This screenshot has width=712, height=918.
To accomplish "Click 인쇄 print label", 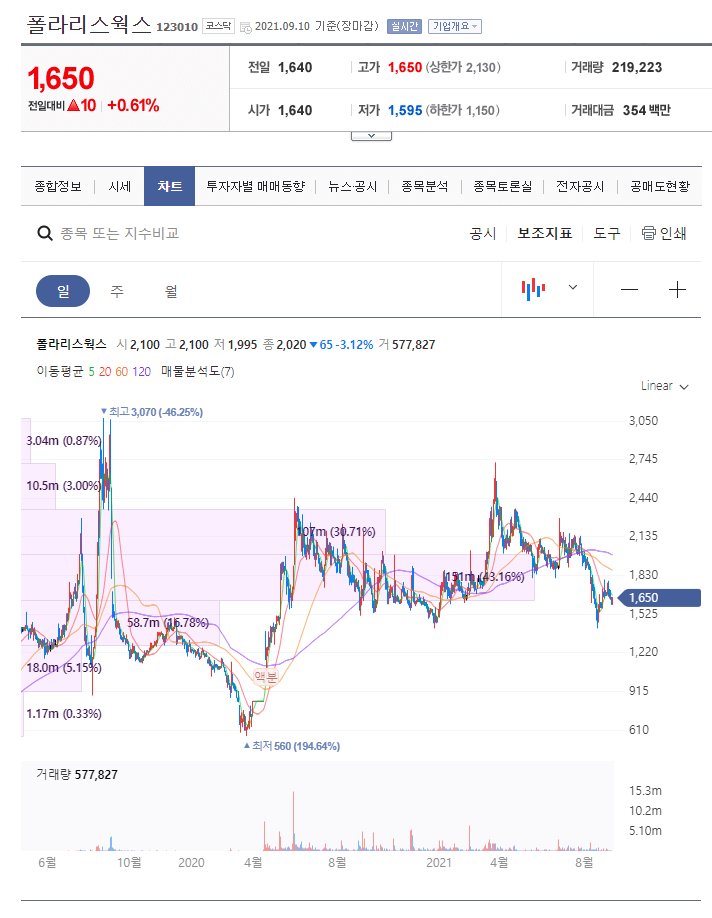I will [673, 234].
